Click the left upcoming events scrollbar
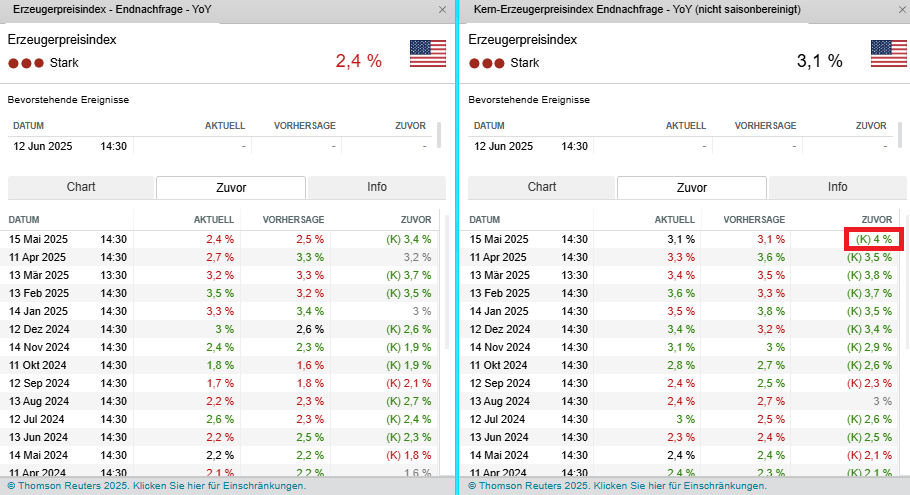910x495 pixels. (439, 135)
